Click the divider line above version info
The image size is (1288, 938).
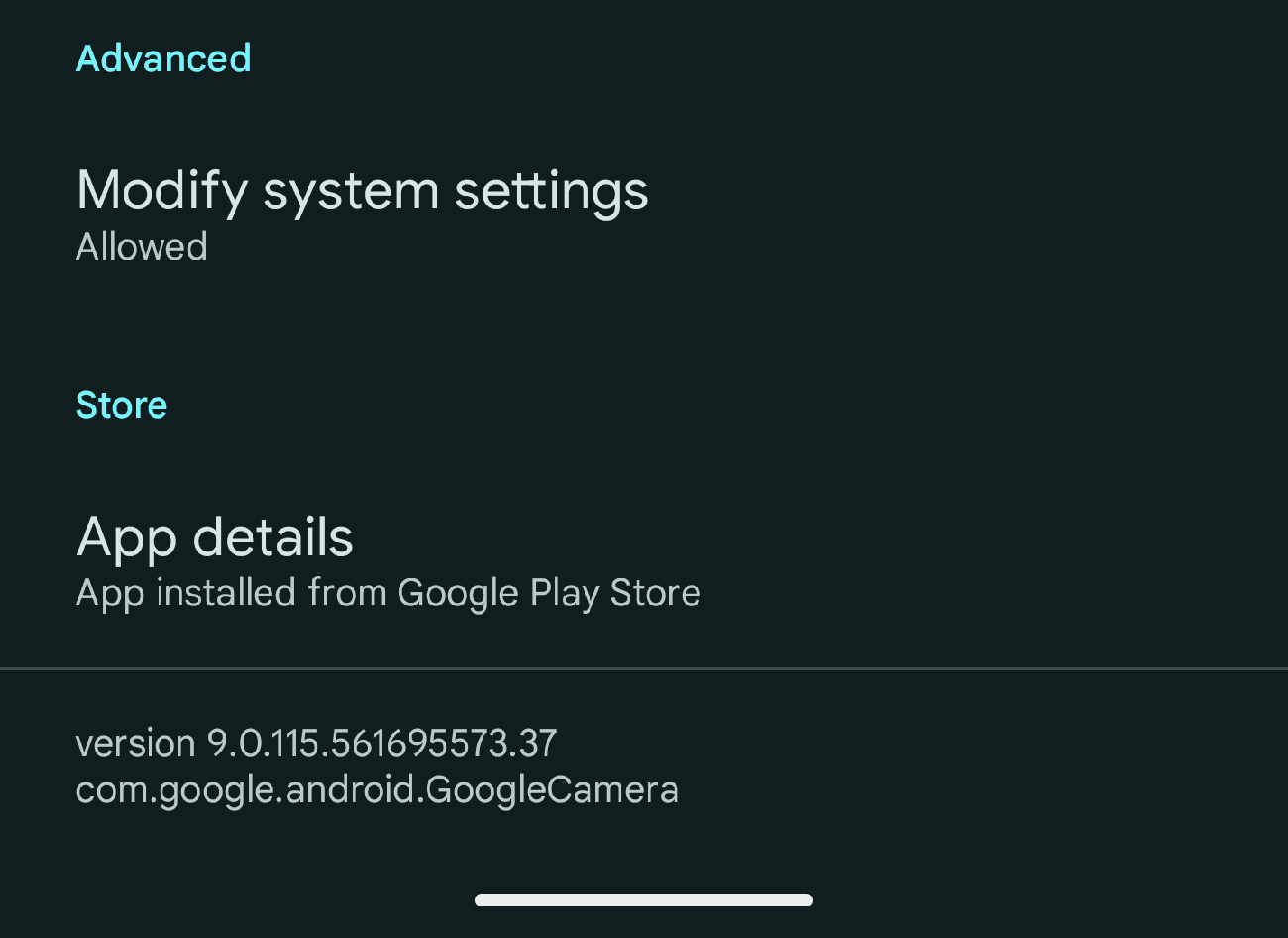click(644, 669)
